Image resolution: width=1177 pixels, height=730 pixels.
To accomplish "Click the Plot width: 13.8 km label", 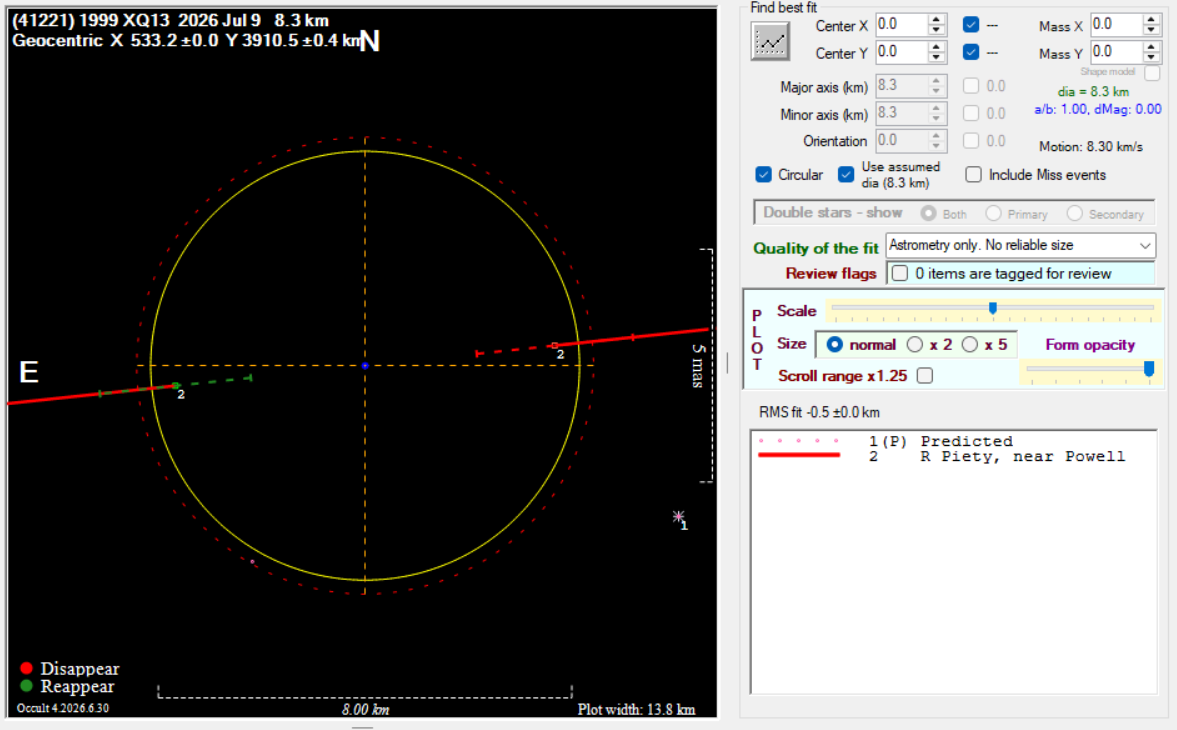I will coord(636,709).
